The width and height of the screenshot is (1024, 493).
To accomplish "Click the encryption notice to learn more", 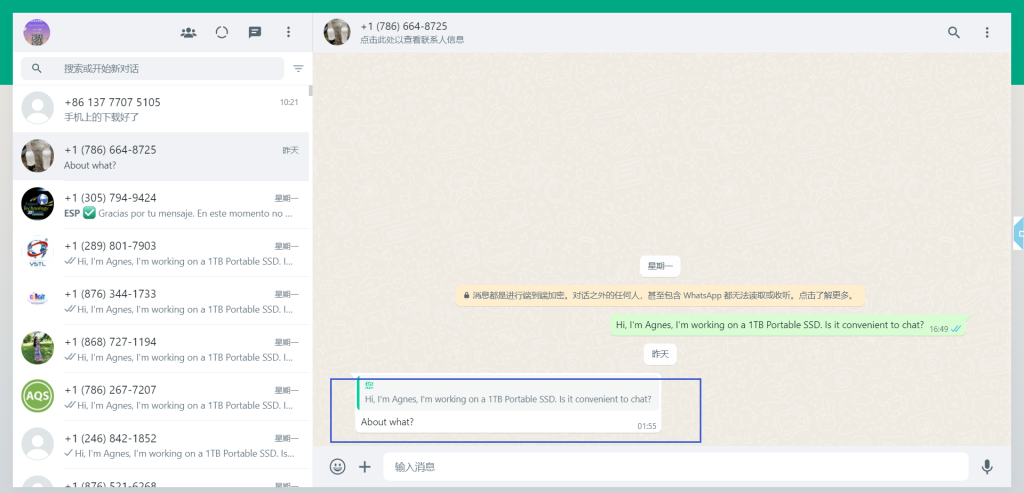I will (x=659, y=295).
